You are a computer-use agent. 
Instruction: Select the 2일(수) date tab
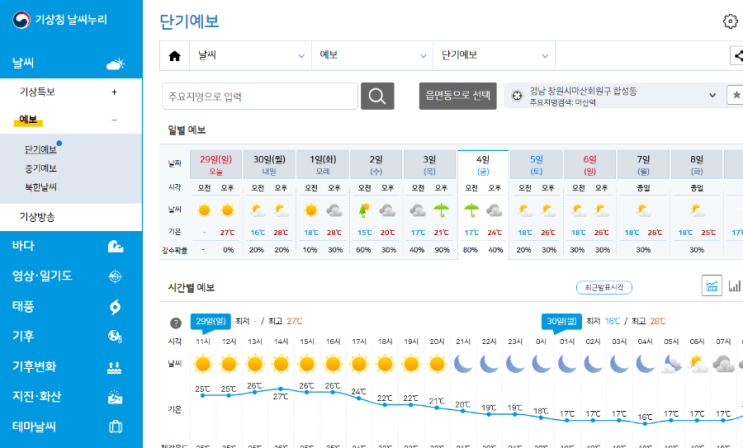pos(376,165)
